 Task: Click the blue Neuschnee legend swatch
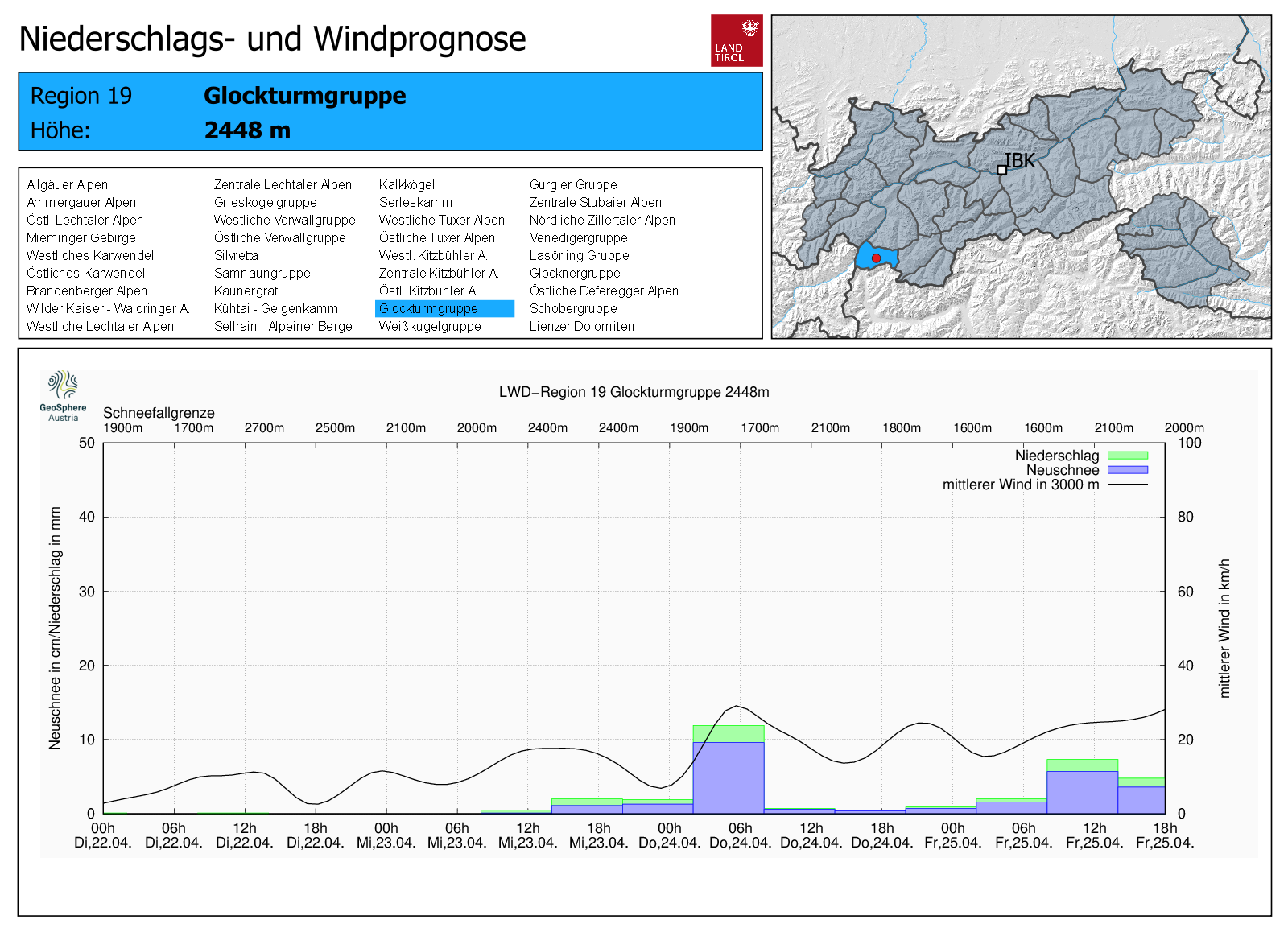[1127, 470]
